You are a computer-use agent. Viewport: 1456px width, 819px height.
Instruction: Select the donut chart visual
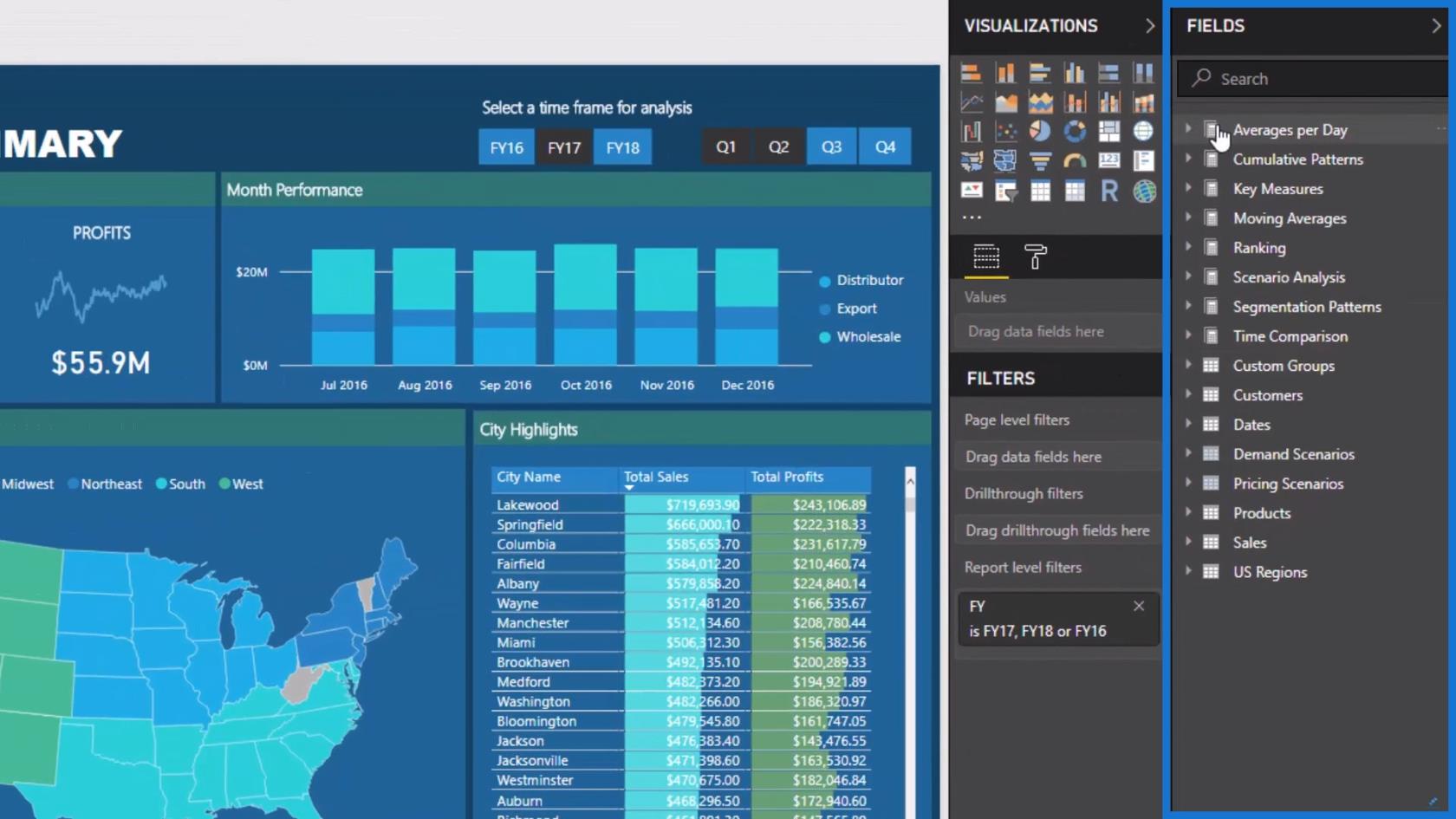(x=1075, y=132)
